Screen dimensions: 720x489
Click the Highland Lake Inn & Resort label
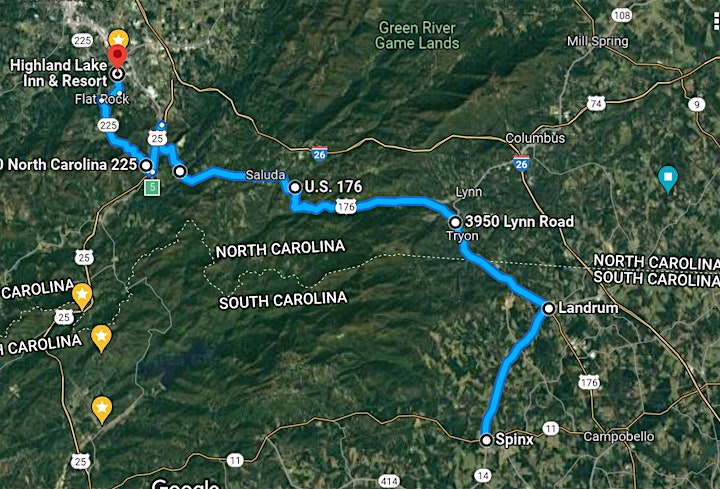tap(58, 73)
